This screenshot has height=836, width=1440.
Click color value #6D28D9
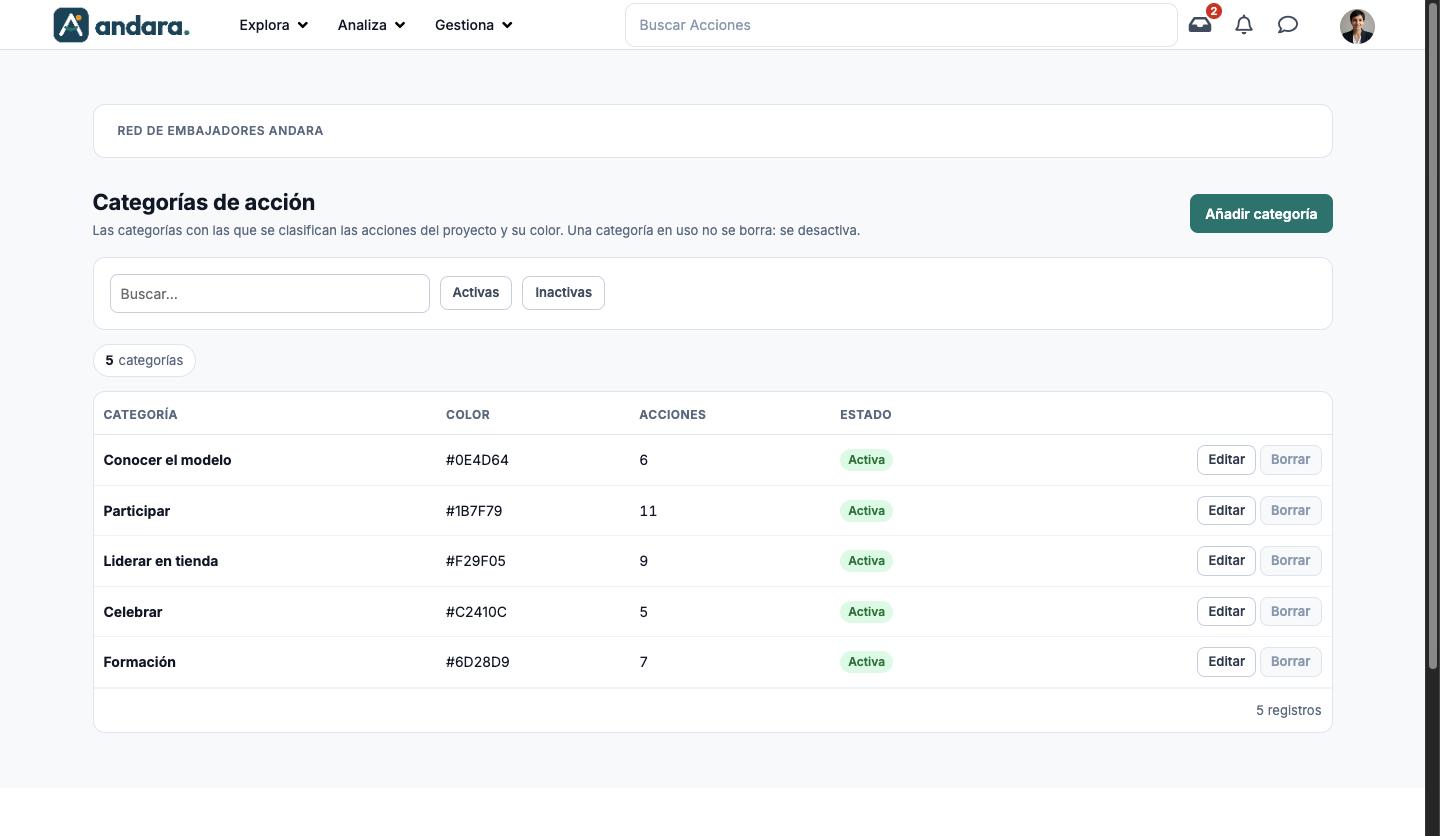[x=478, y=662]
